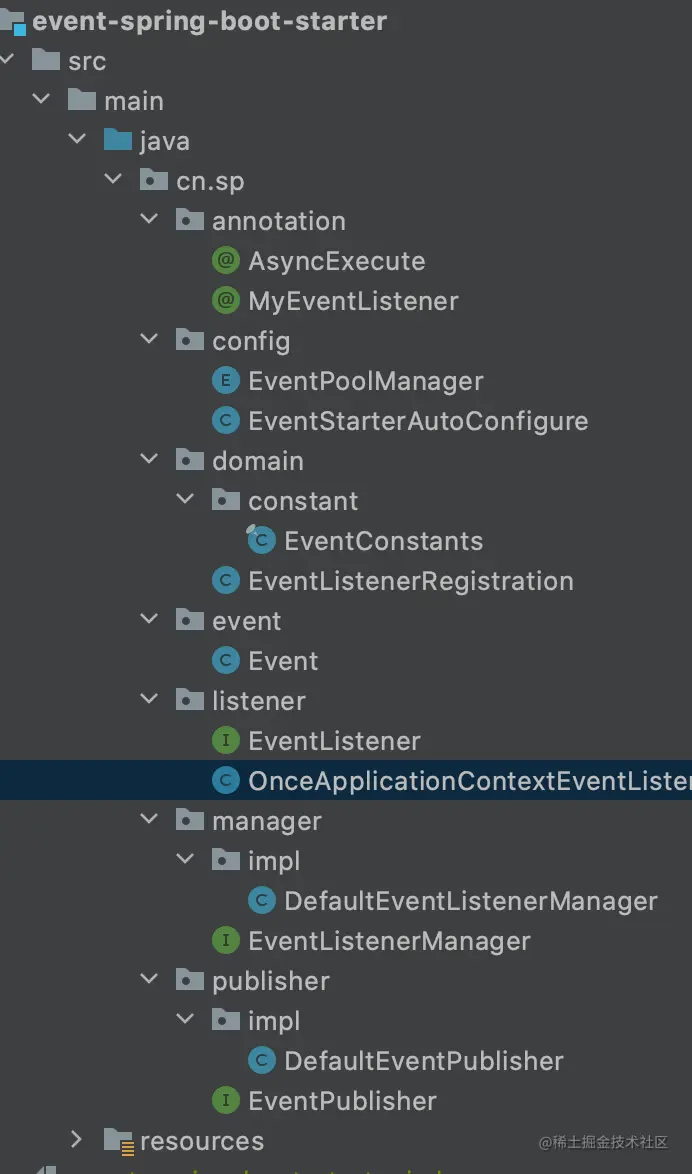Select the AsyncExecute file name
Screen dimensions: 692x1174
[337, 261]
